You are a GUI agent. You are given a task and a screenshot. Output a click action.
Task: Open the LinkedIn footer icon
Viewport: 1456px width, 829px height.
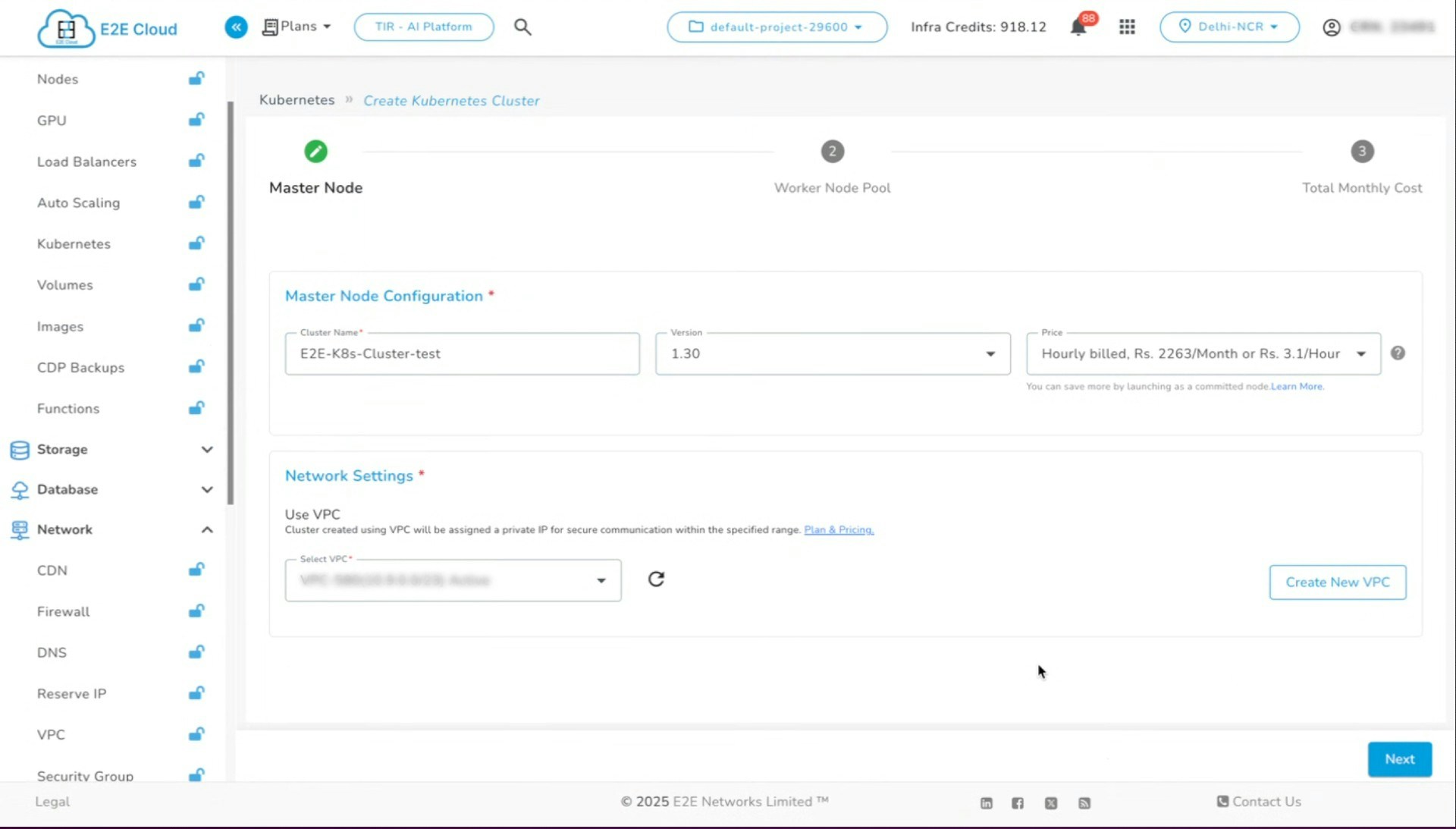(x=986, y=803)
